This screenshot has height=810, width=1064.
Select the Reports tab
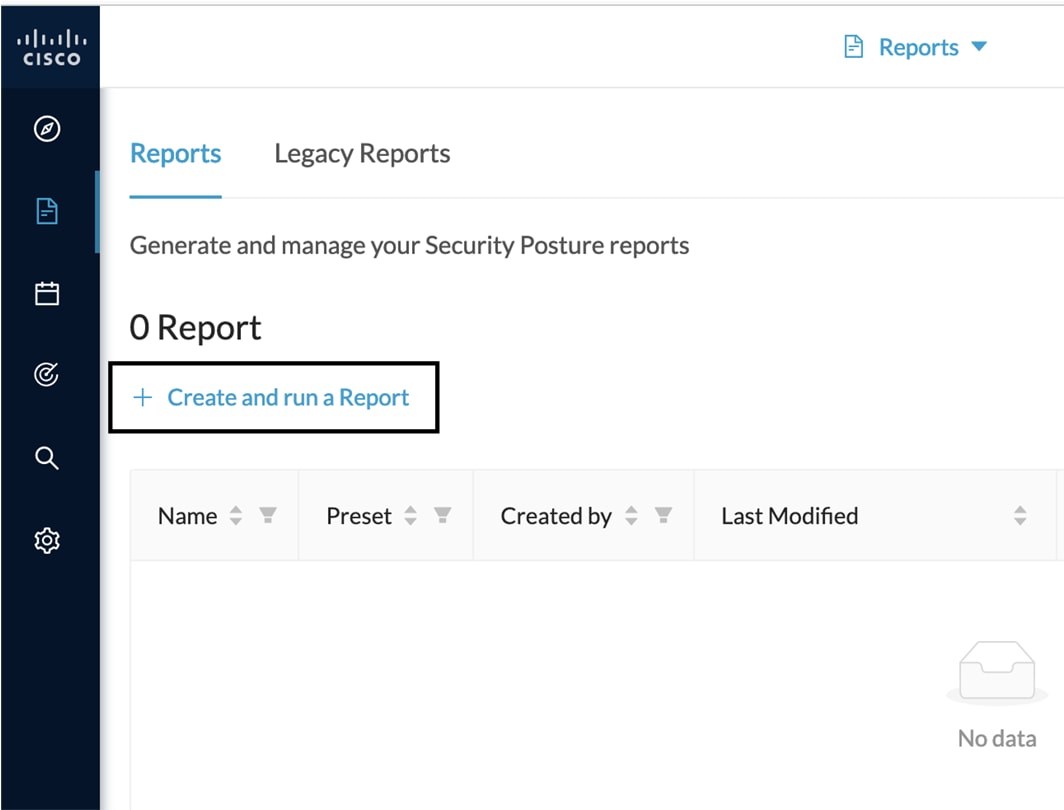[175, 153]
